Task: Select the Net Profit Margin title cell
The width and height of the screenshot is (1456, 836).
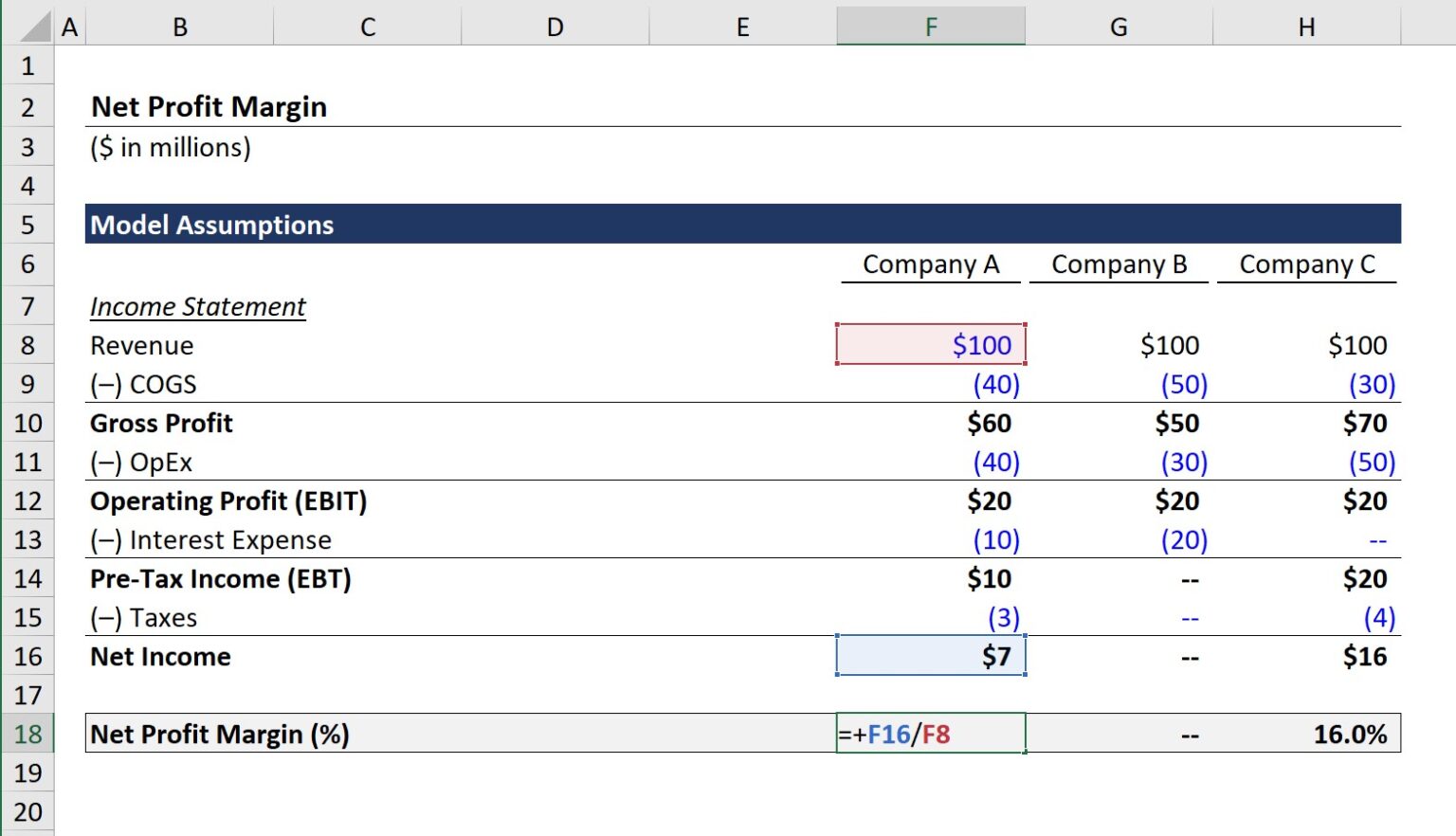Action: point(209,106)
